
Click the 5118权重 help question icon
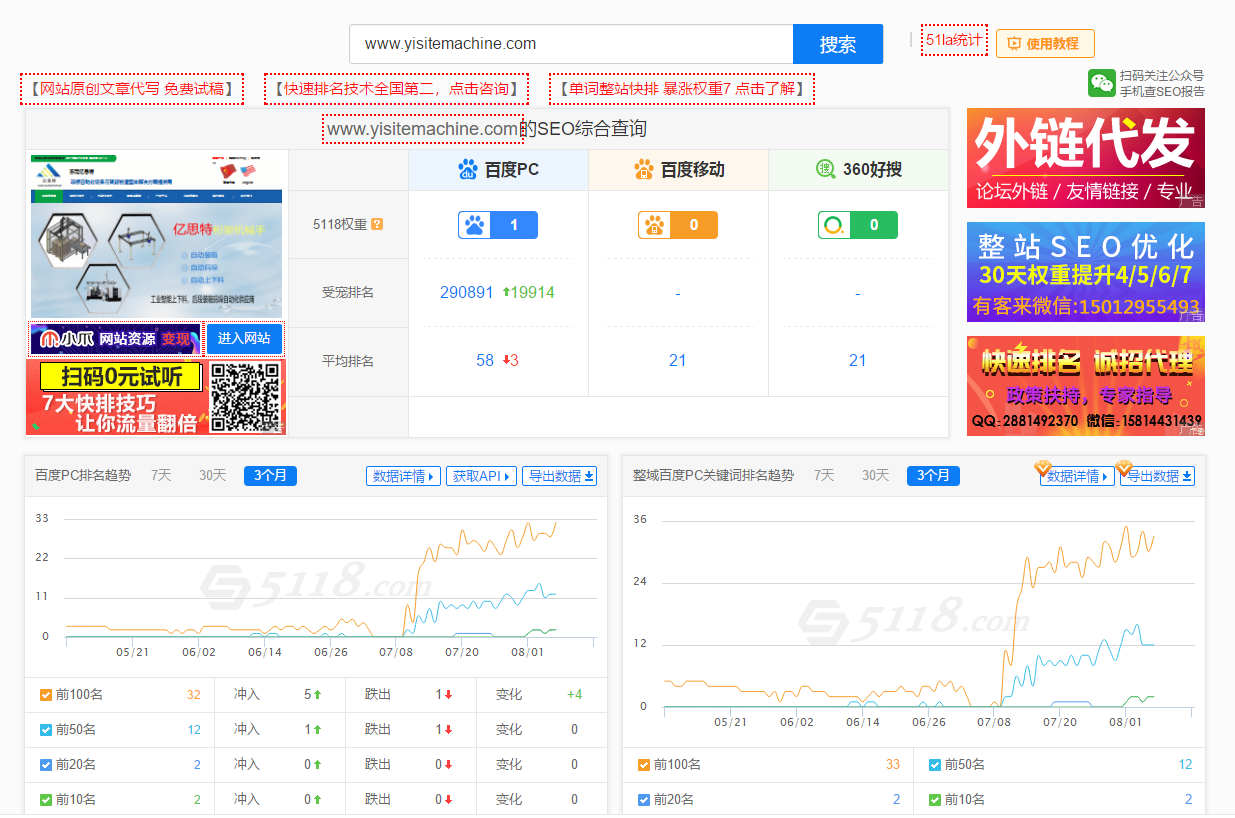pos(377,225)
